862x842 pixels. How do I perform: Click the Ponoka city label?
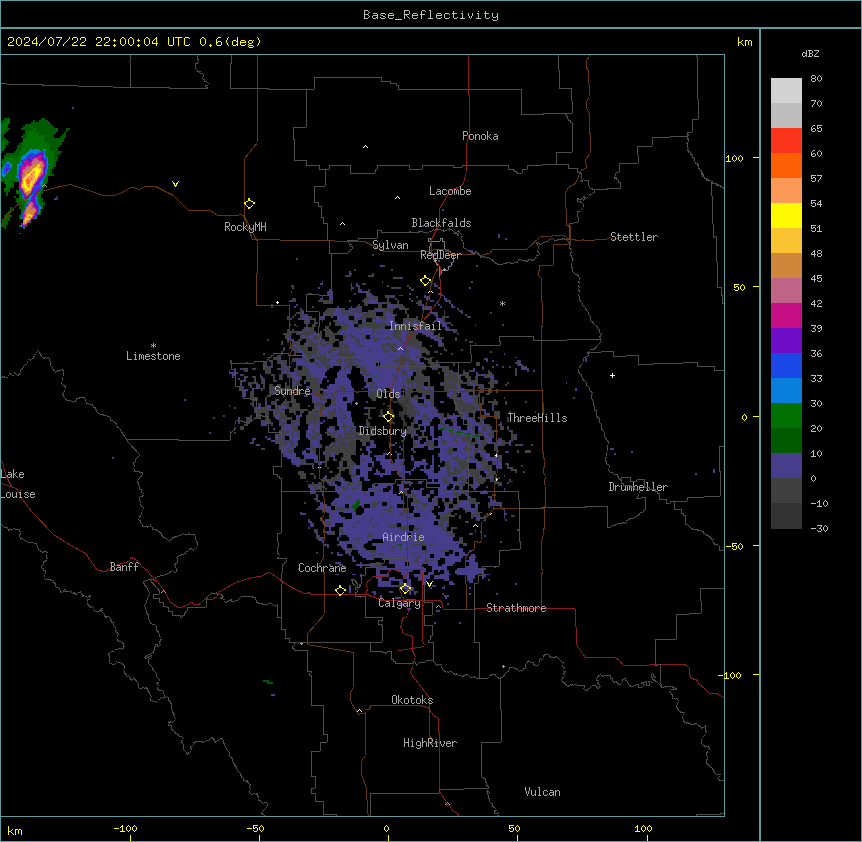[480, 136]
